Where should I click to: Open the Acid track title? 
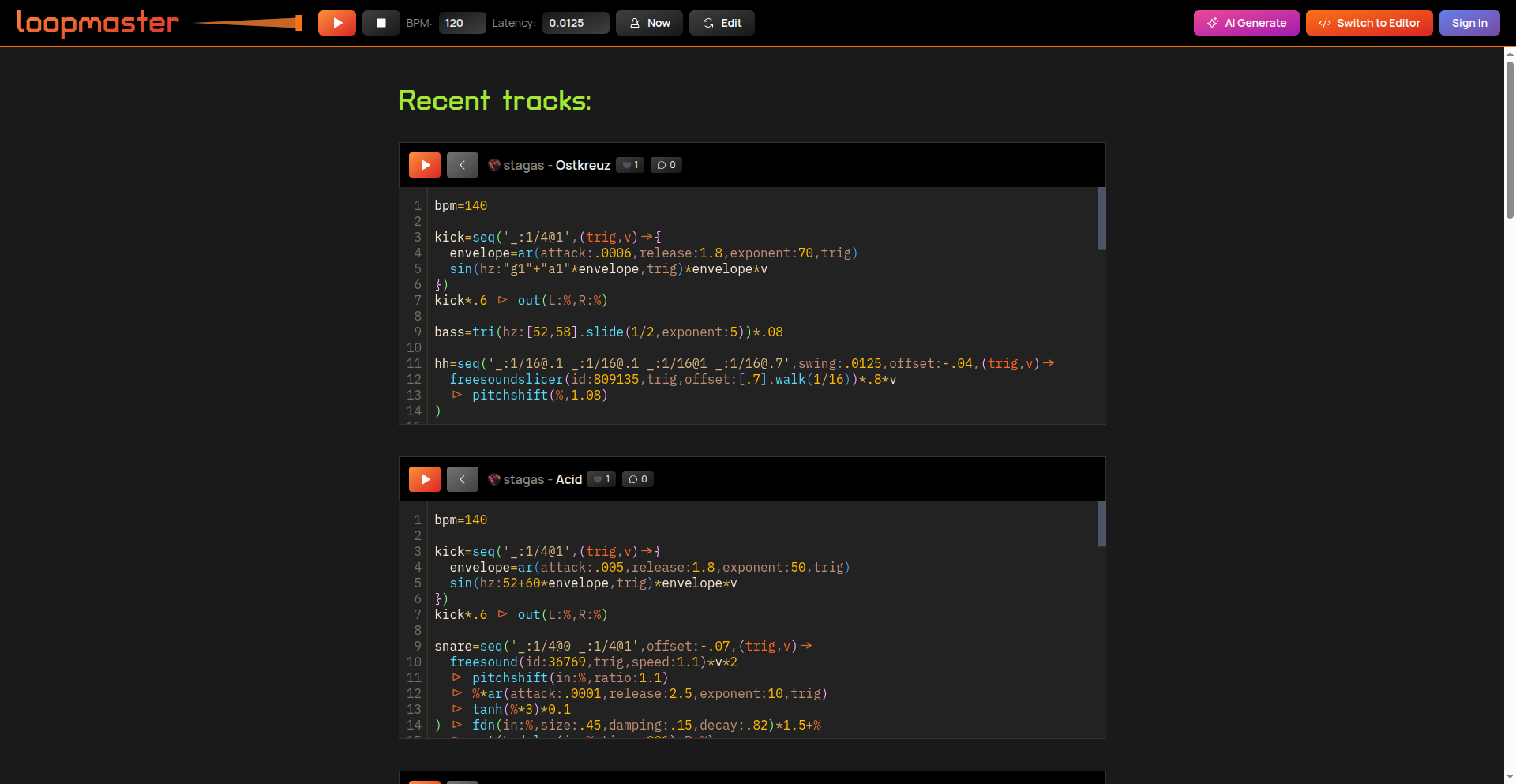point(568,479)
